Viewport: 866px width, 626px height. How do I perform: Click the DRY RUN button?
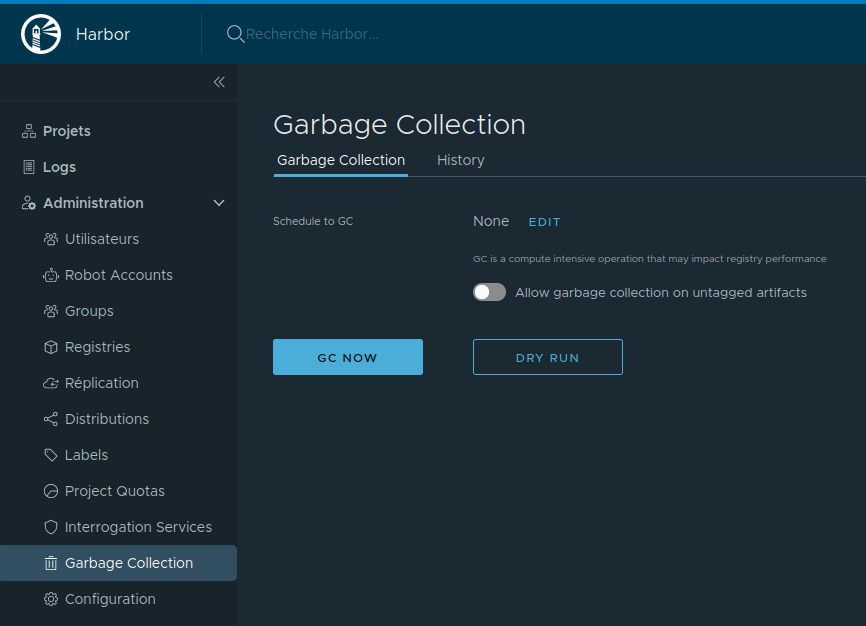pyautogui.click(x=548, y=357)
